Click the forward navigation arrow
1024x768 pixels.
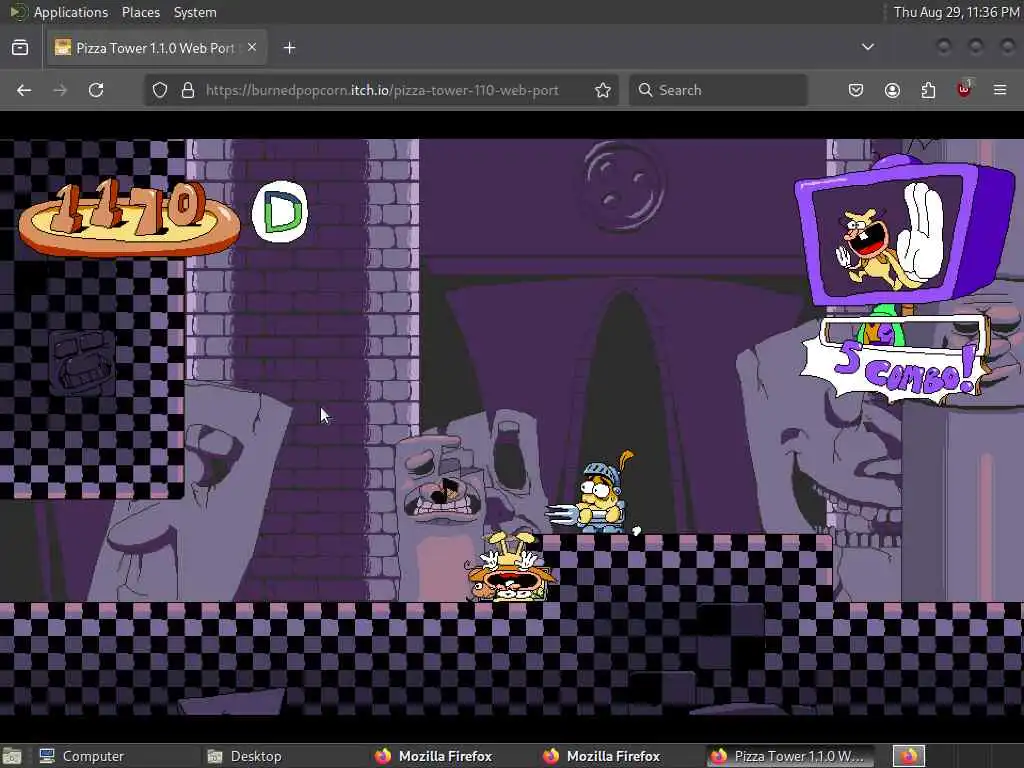point(60,90)
